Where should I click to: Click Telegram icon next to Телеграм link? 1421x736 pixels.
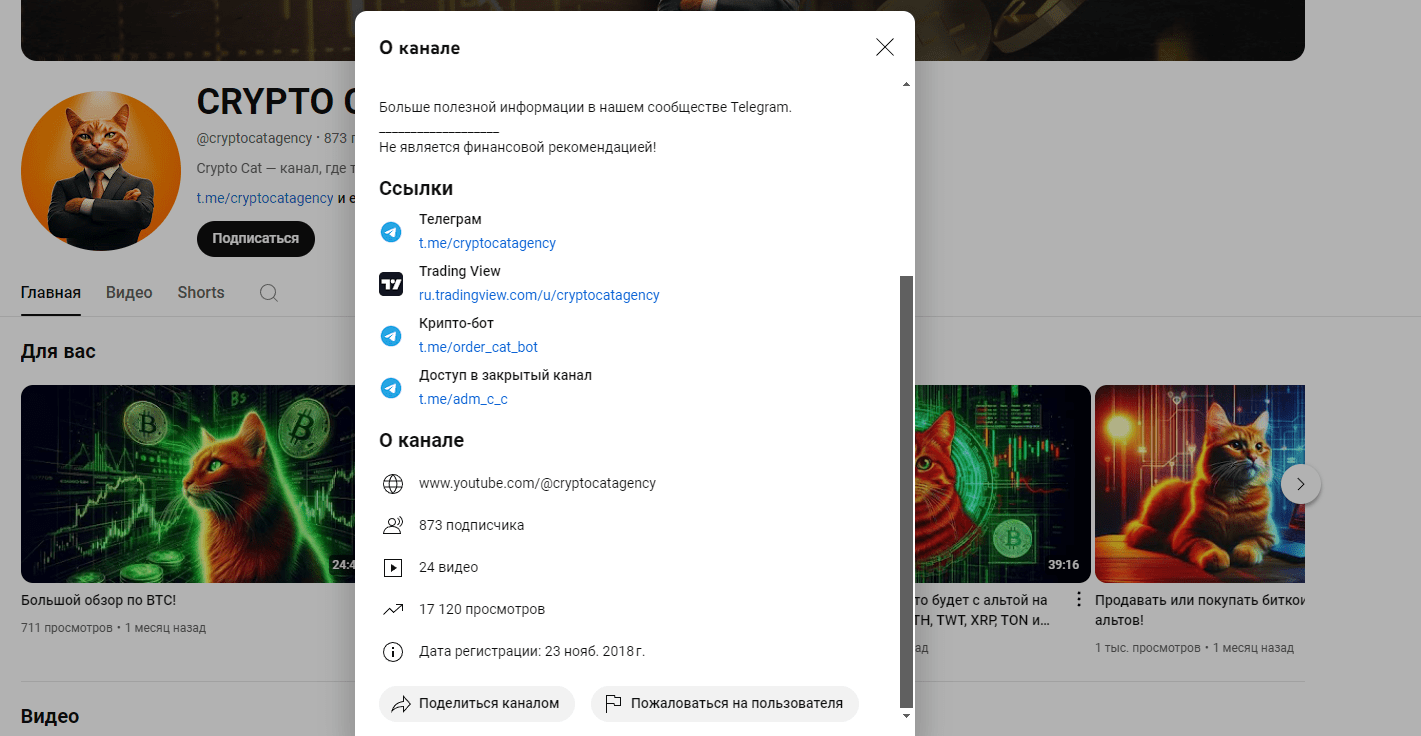391,232
